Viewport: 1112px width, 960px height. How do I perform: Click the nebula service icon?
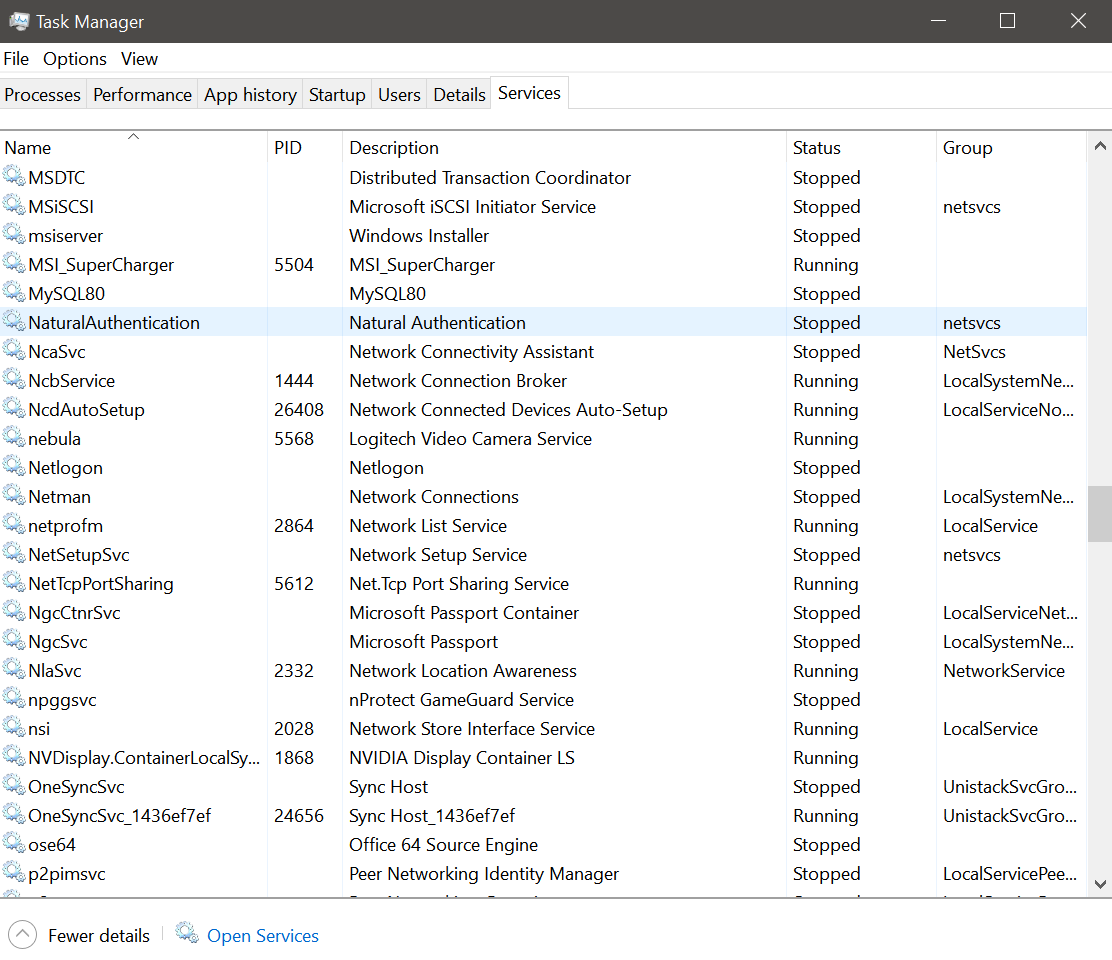[14, 437]
